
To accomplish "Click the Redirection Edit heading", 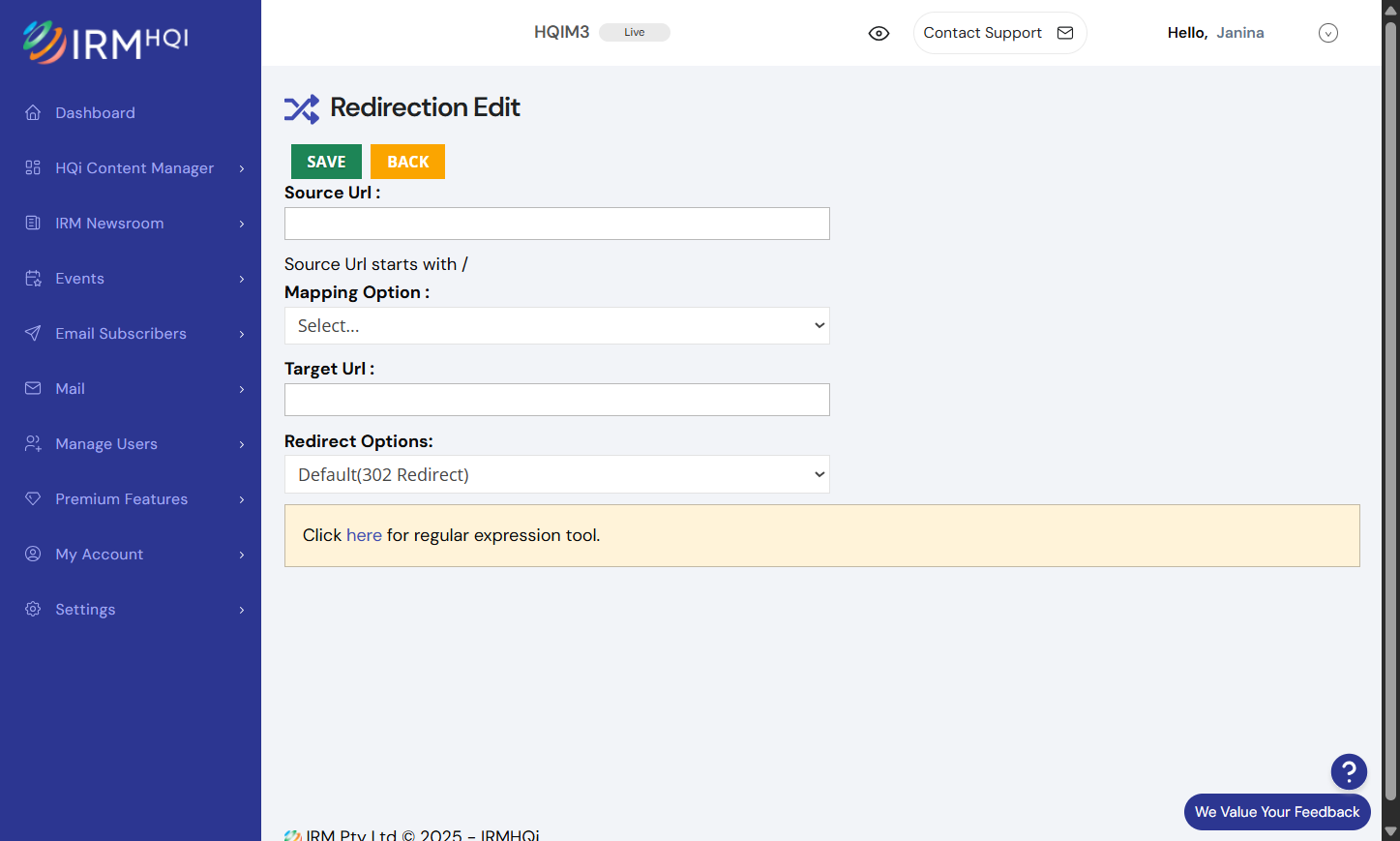I will coord(425,107).
